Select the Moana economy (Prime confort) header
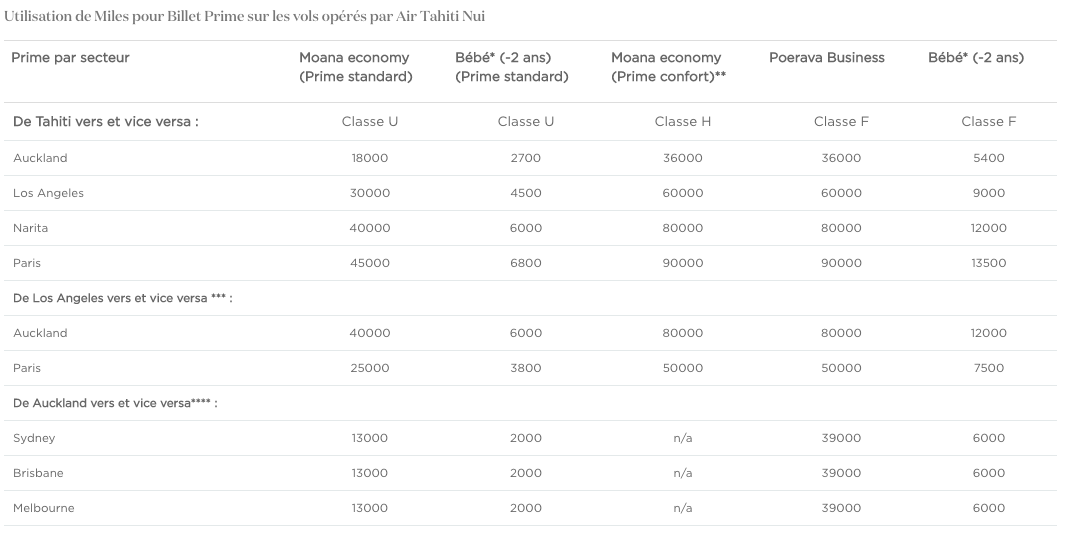1069x533 pixels. [668, 67]
